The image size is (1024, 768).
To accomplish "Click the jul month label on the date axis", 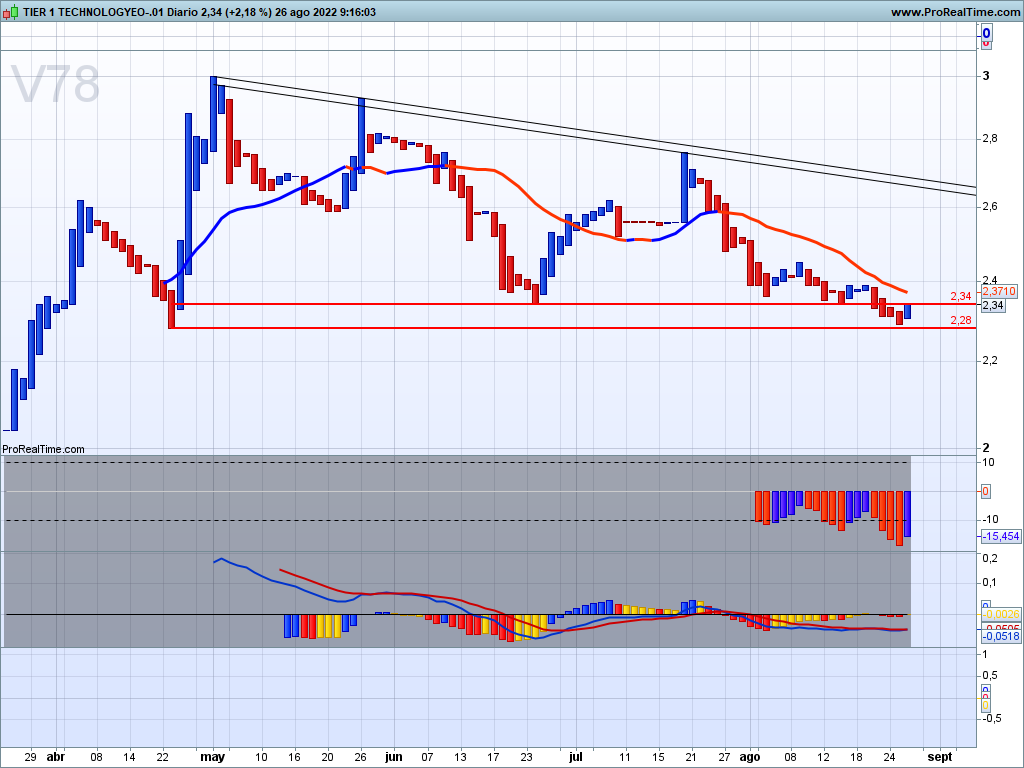I will (x=575, y=757).
